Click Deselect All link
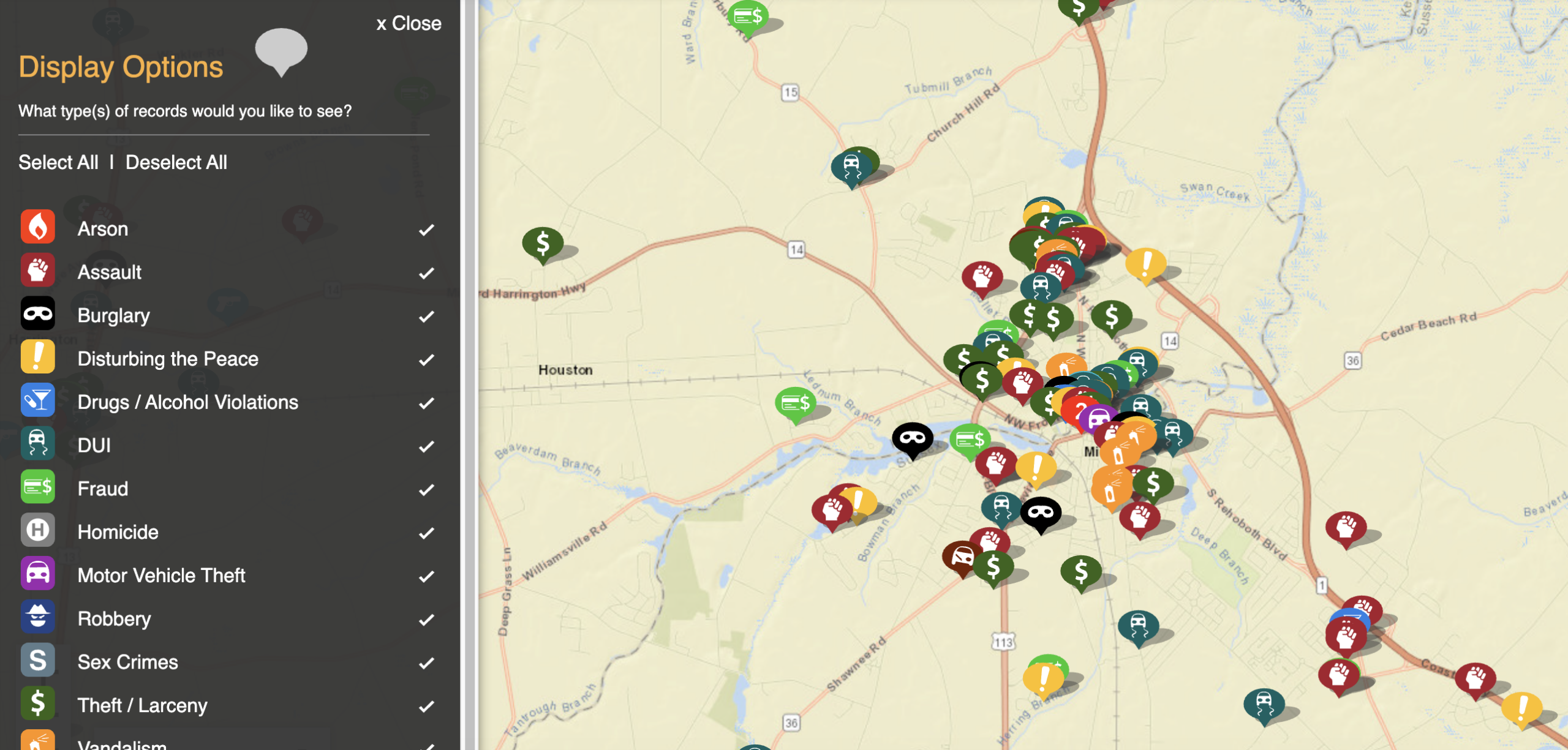 point(176,162)
